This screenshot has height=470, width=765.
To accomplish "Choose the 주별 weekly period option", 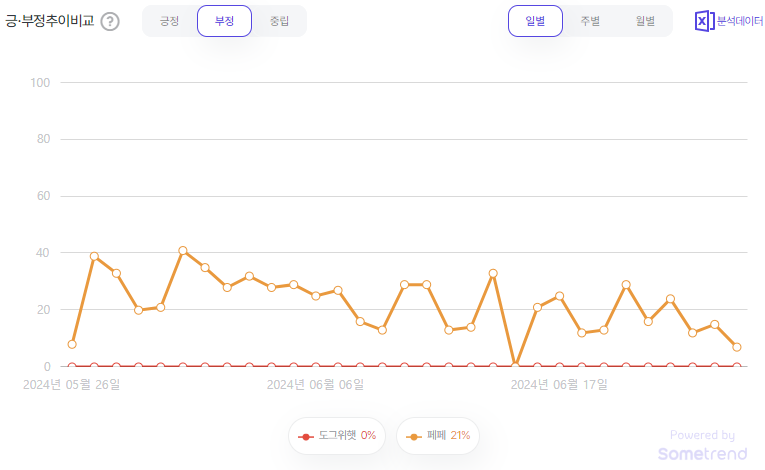I will (x=590, y=21).
